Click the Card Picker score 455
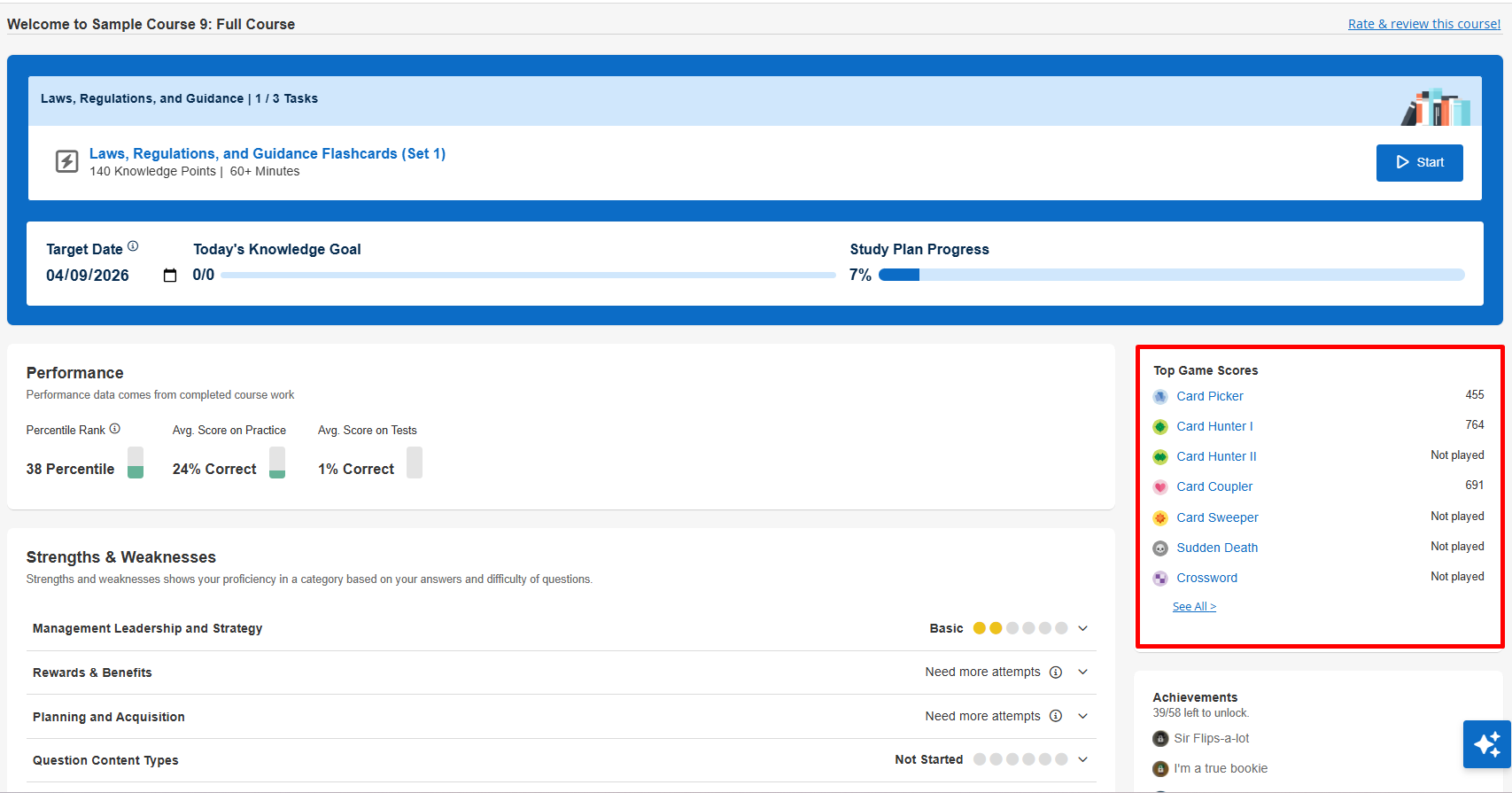 (x=1475, y=394)
